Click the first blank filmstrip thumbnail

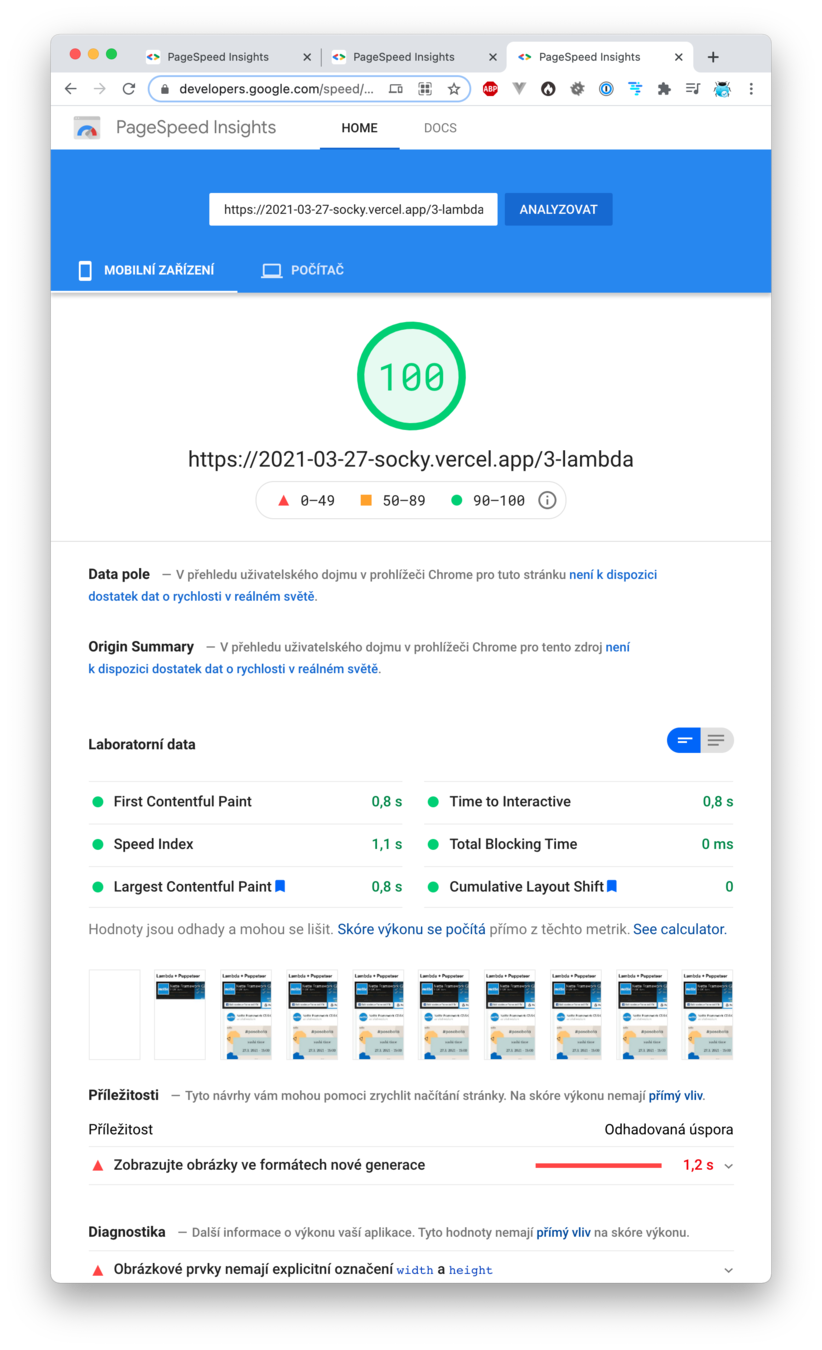pyautogui.click(x=114, y=1014)
